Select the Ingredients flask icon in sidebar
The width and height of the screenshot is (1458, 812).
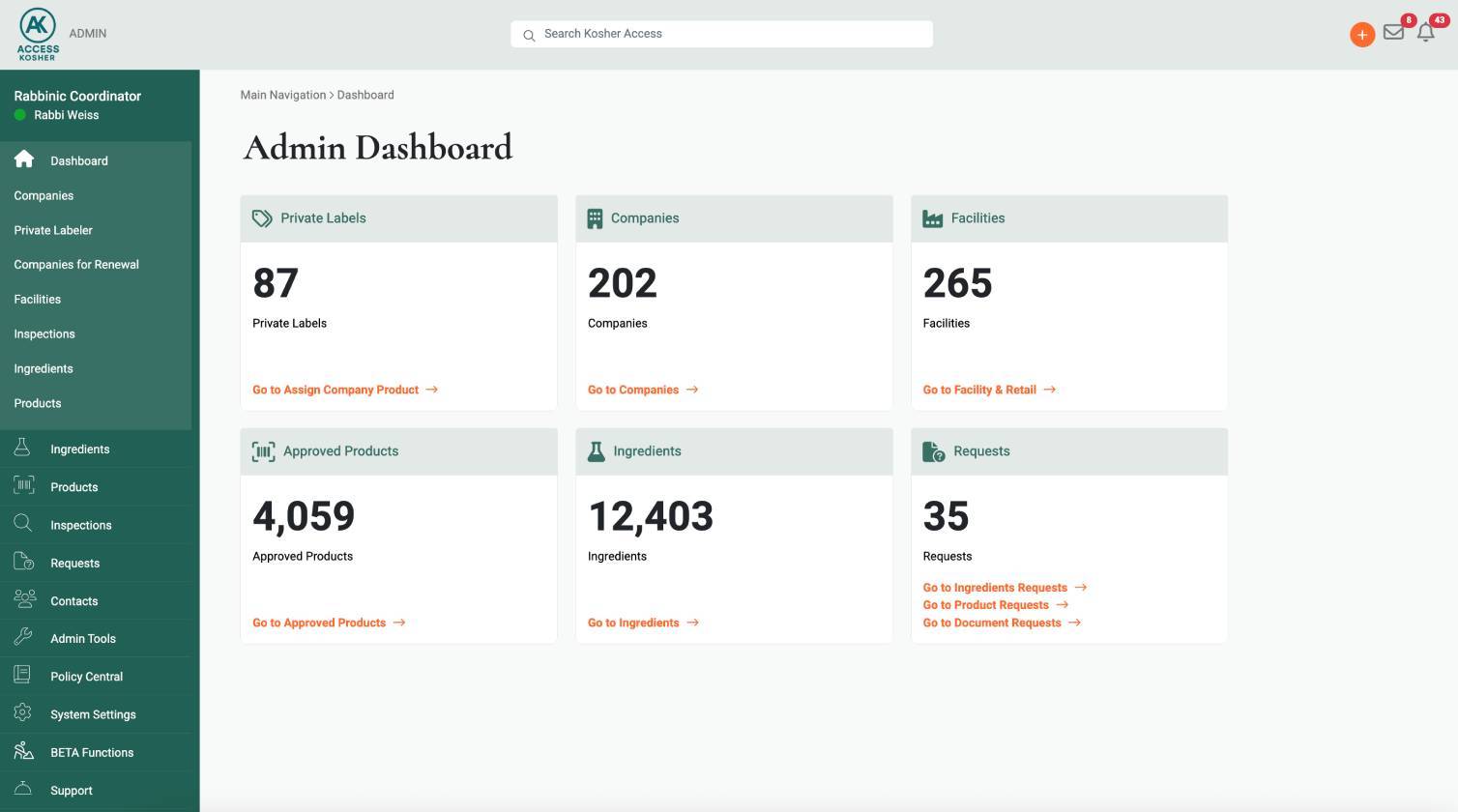22,447
